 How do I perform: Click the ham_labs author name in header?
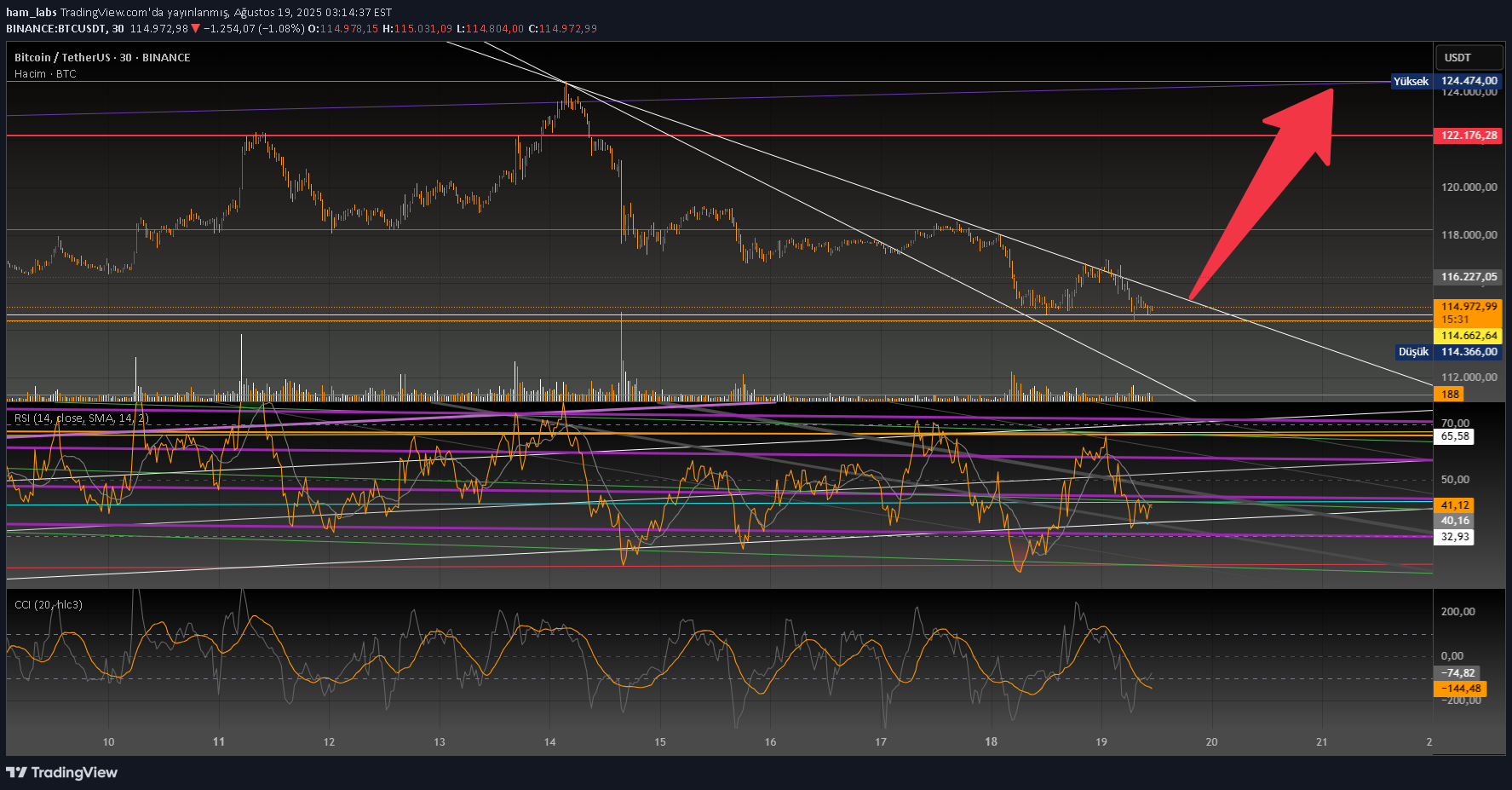point(32,13)
